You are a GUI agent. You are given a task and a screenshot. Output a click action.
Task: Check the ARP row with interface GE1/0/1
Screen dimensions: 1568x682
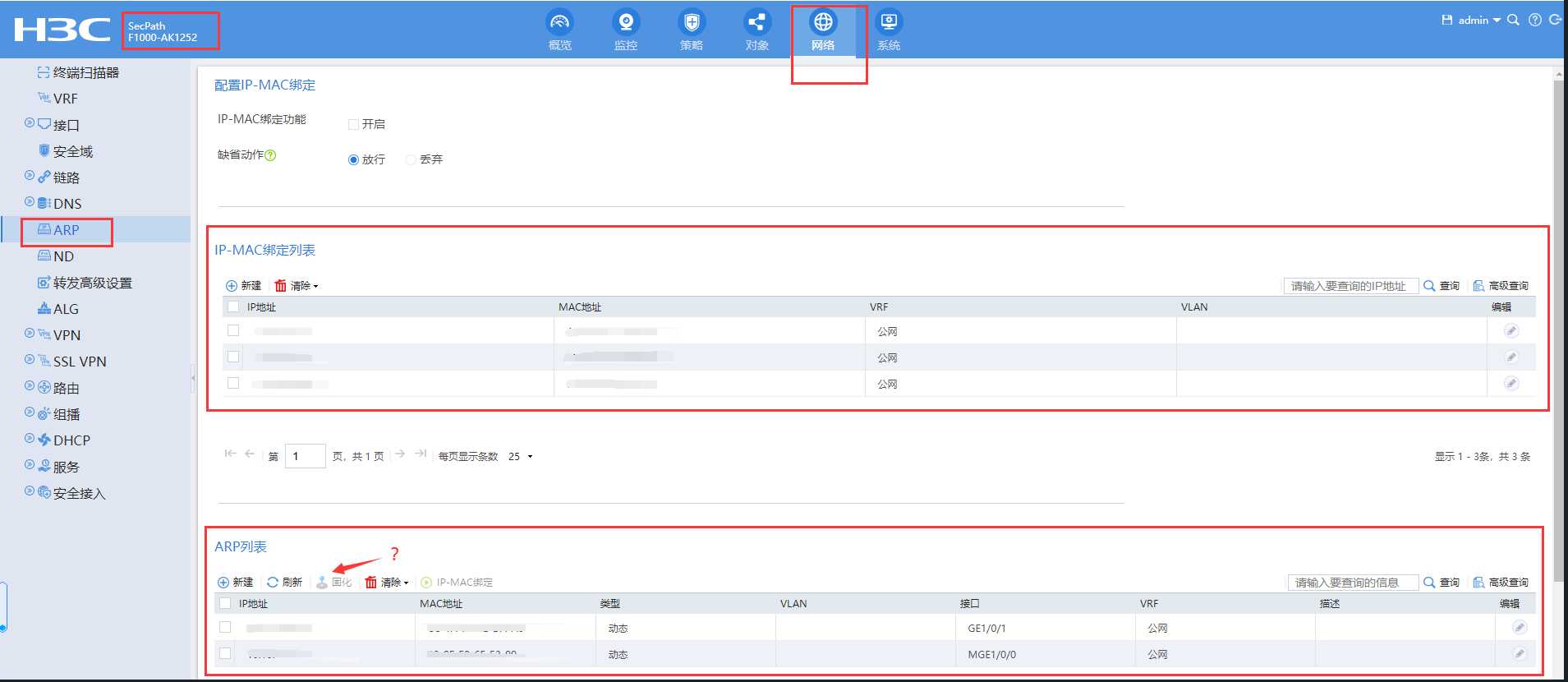pos(225,627)
